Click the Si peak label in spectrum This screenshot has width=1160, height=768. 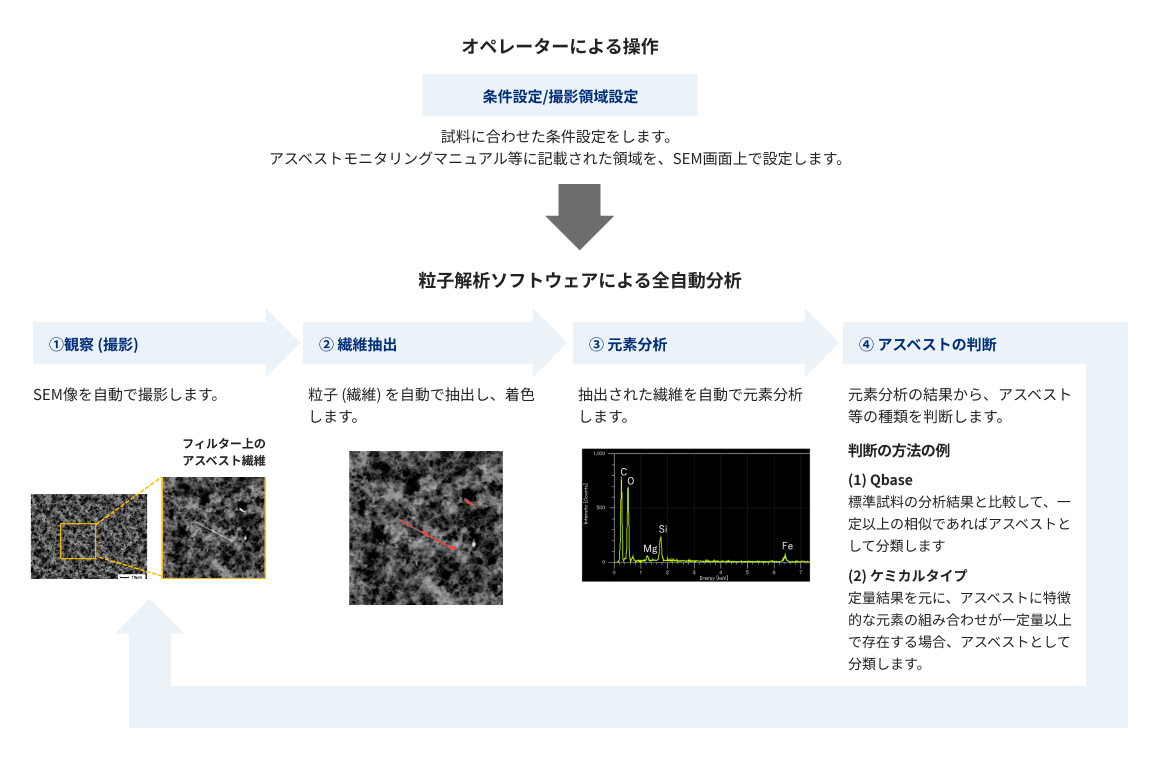click(x=662, y=528)
